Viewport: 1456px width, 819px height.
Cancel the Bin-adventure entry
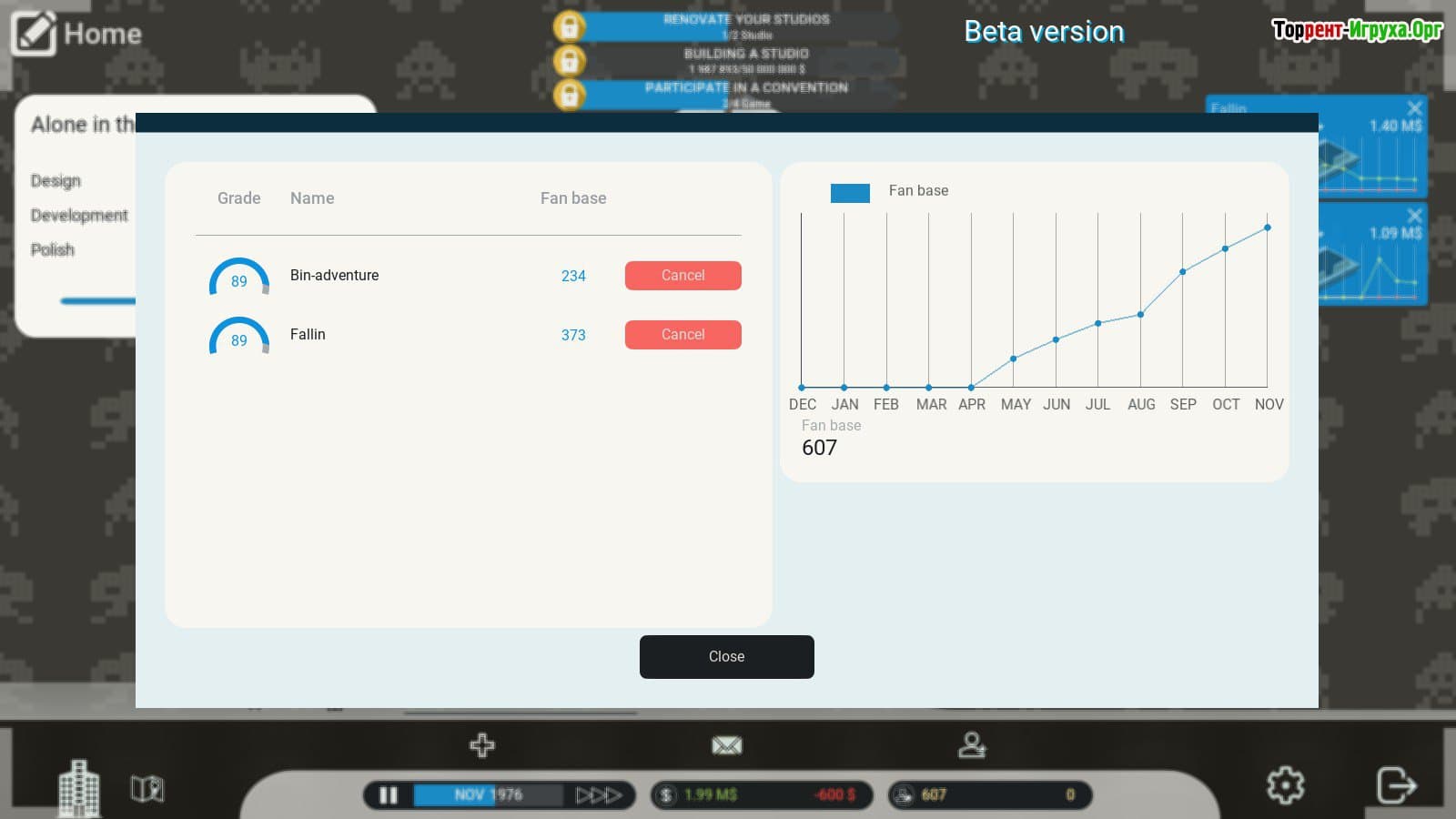click(682, 276)
